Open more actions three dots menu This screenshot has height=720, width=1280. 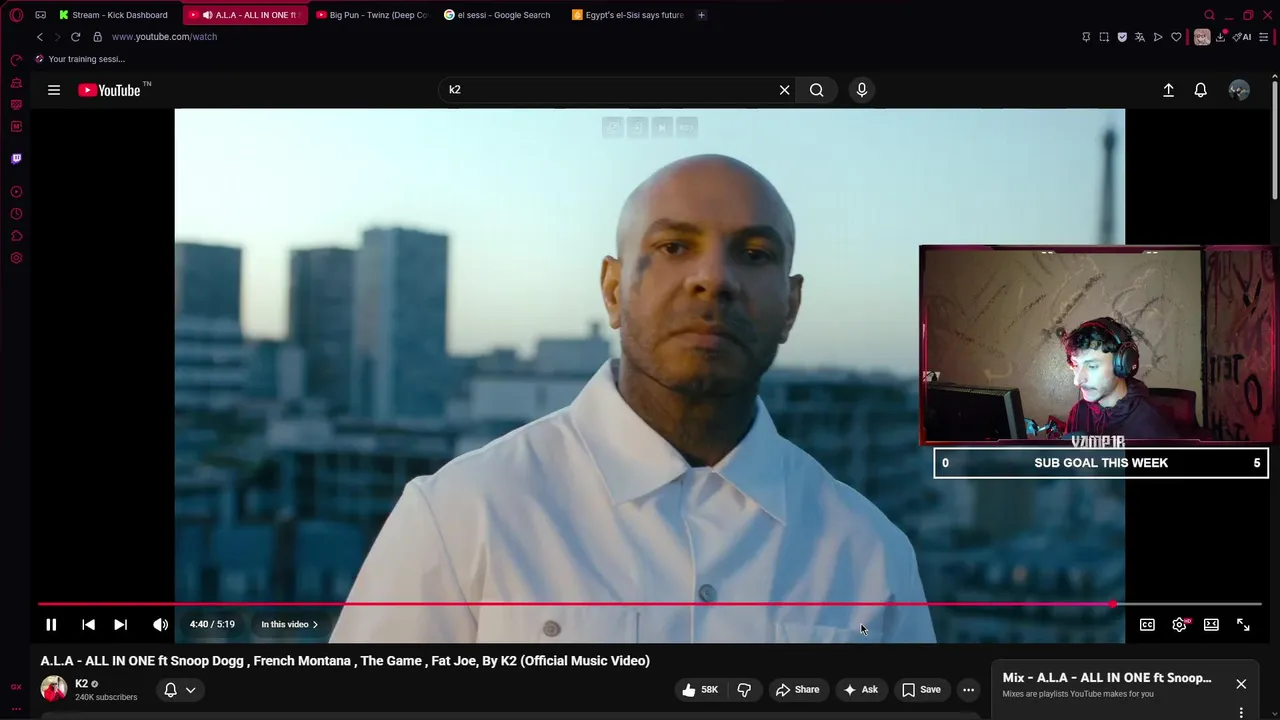coord(968,690)
